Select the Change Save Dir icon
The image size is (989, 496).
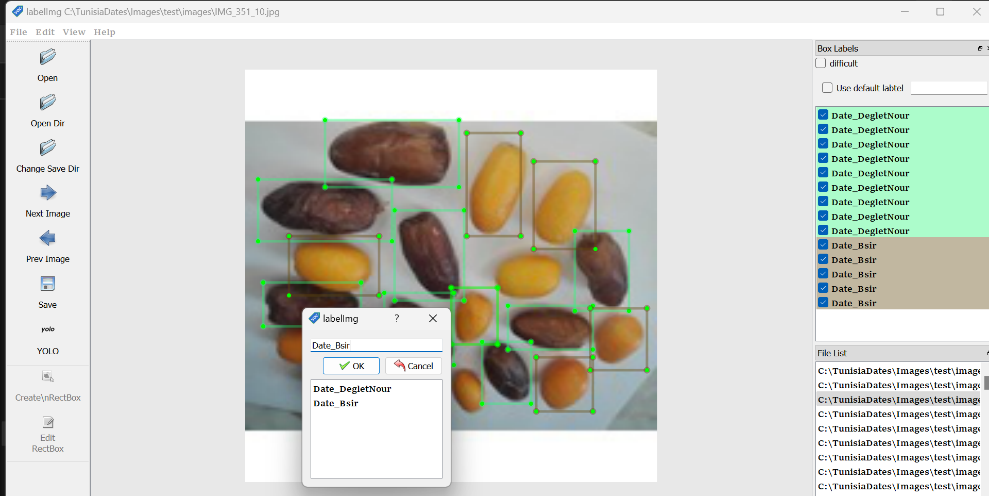pos(47,148)
